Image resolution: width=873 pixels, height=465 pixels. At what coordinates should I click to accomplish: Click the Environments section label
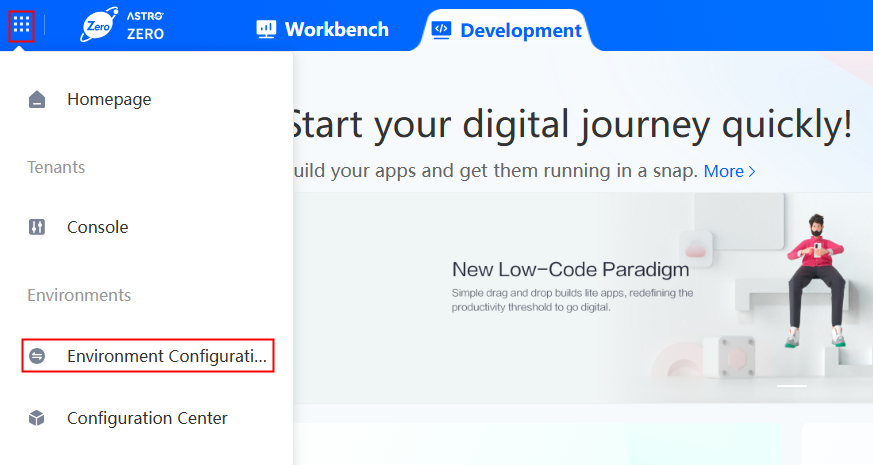[x=79, y=295]
